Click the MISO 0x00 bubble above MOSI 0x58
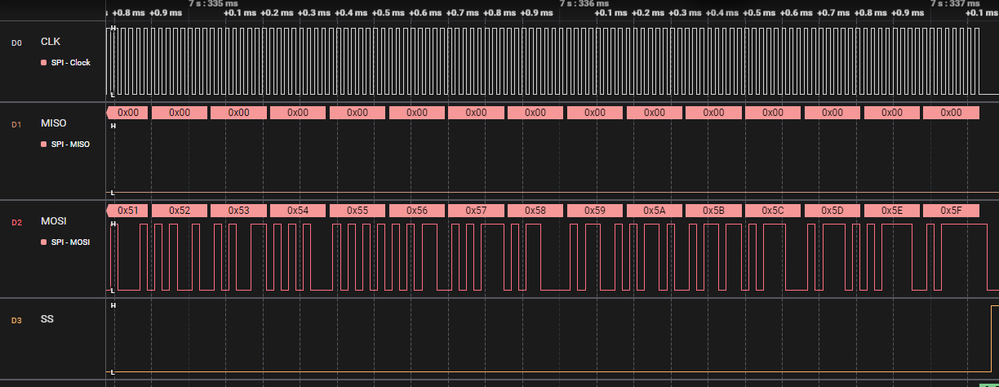This screenshot has width=999, height=387. click(535, 112)
